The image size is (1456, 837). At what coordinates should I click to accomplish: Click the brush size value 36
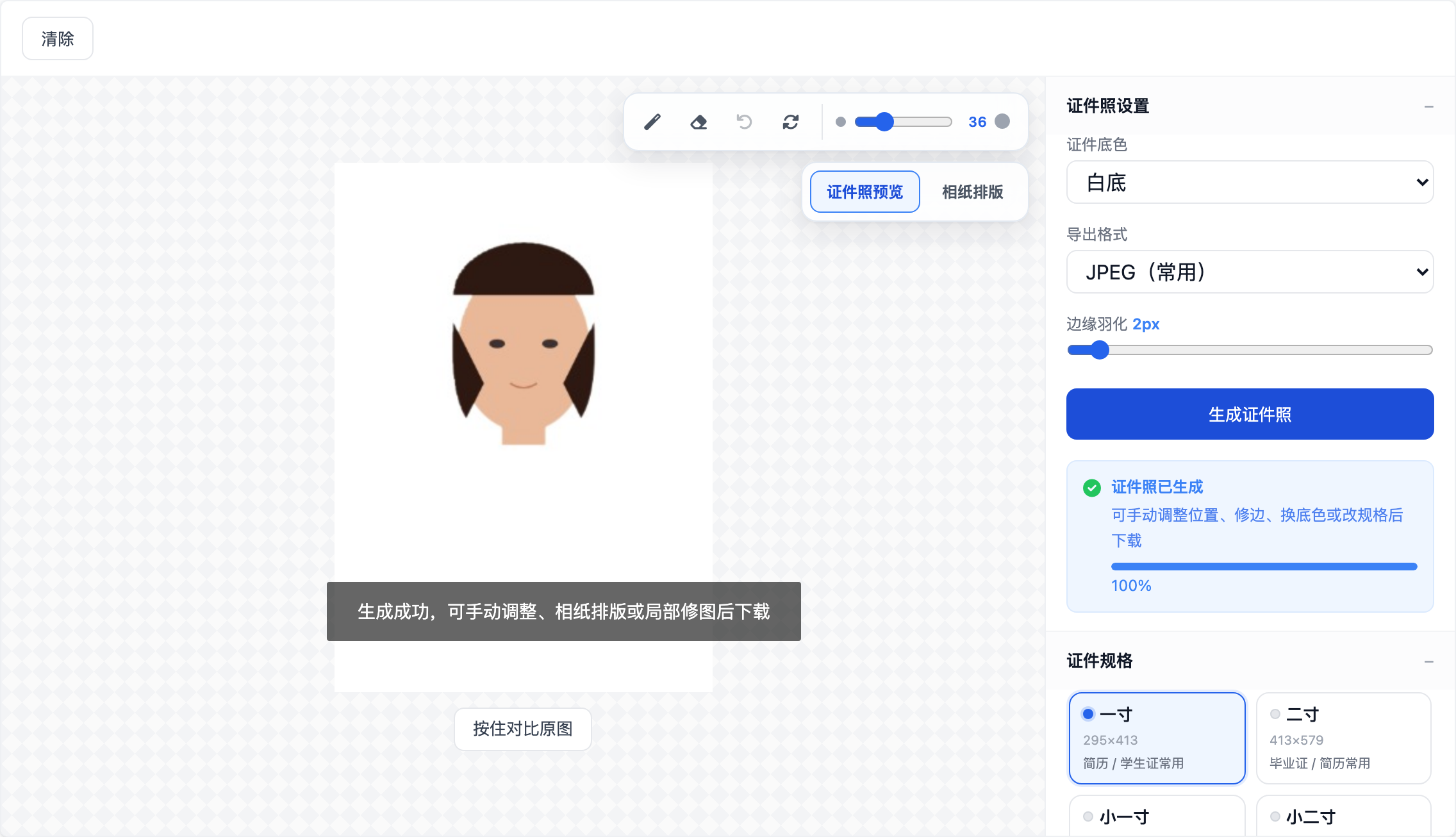coord(977,122)
